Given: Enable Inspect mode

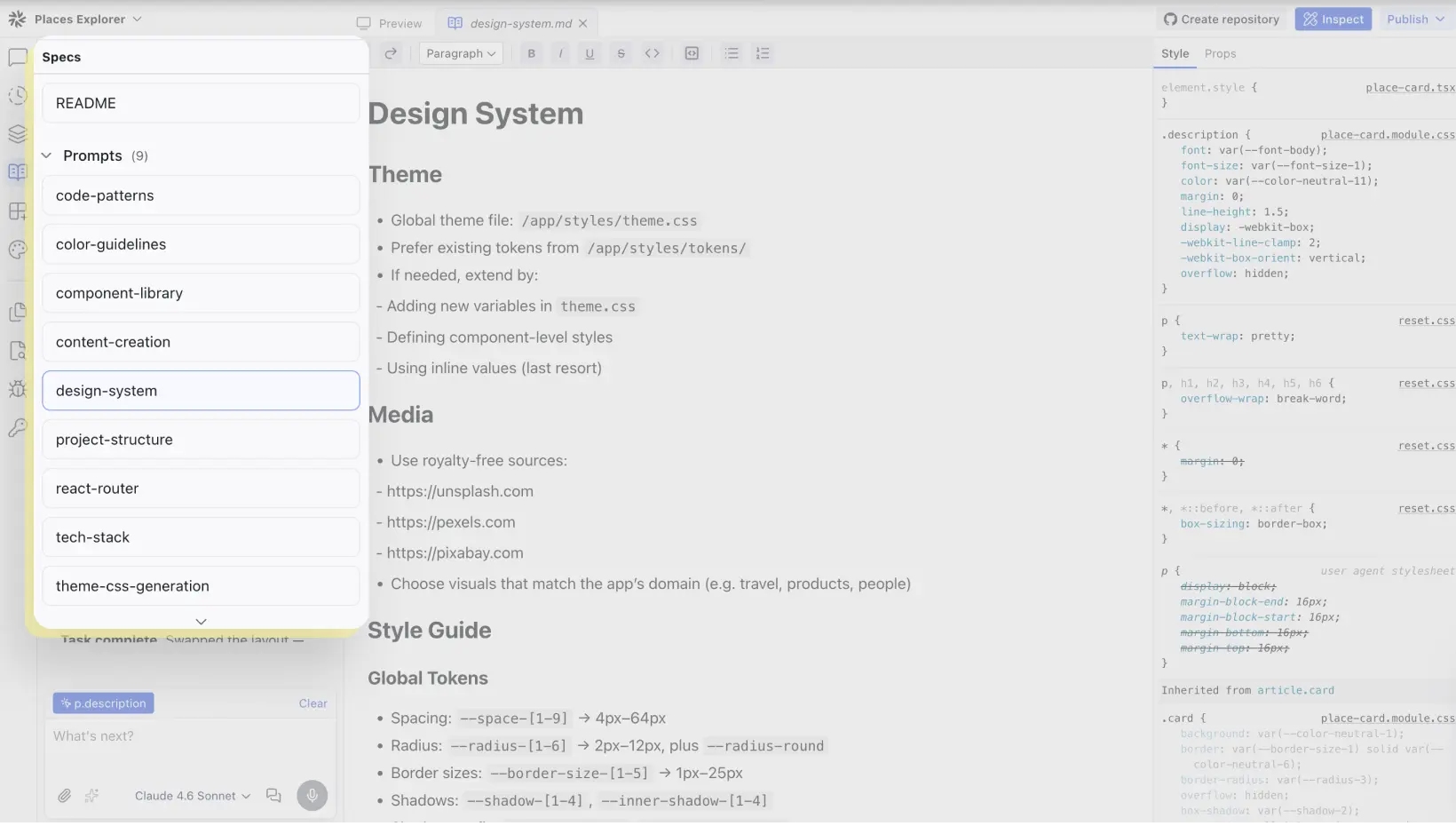Looking at the screenshot, I should point(1333,19).
